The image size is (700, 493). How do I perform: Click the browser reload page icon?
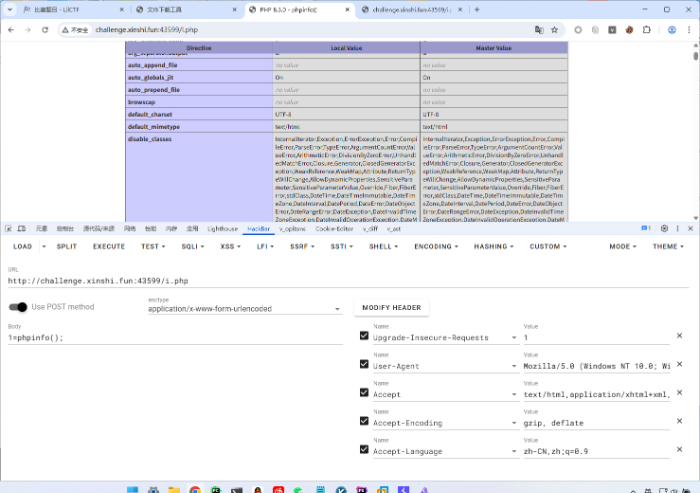pos(44,30)
